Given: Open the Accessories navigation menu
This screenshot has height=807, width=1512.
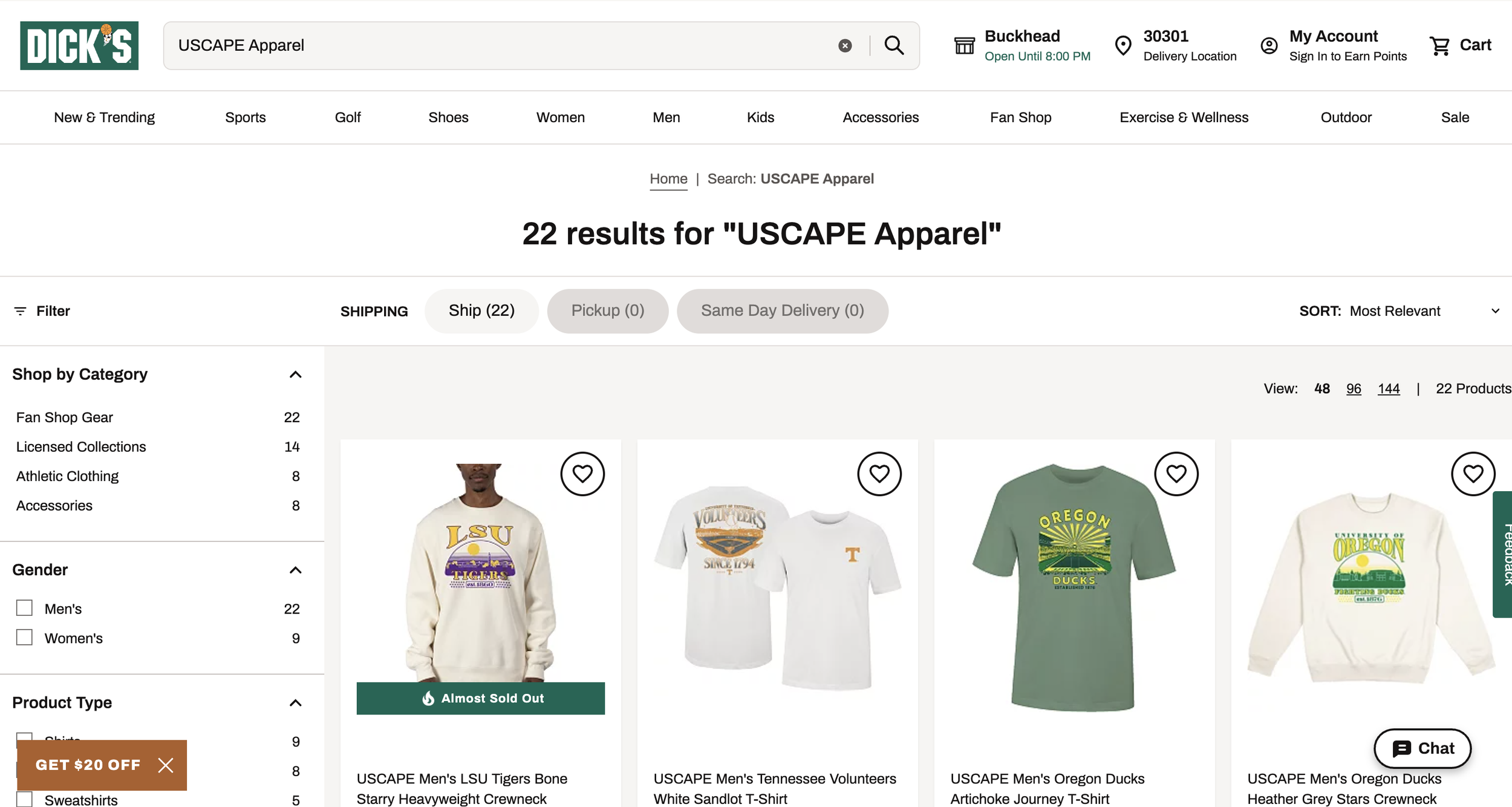Looking at the screenshot, I should (x=881, y=117).
